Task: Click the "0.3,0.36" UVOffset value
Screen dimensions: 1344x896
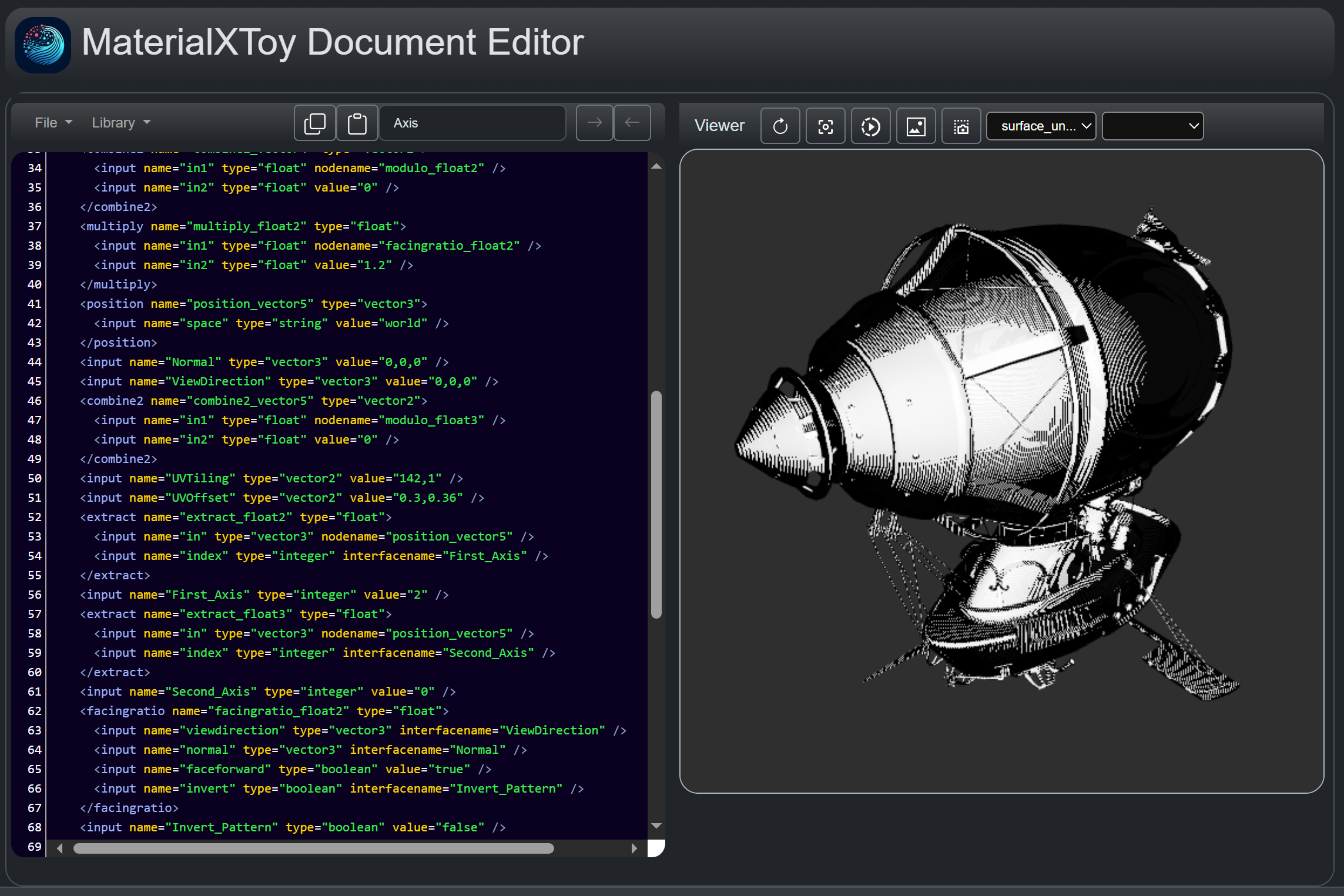Action: point(428,498)
